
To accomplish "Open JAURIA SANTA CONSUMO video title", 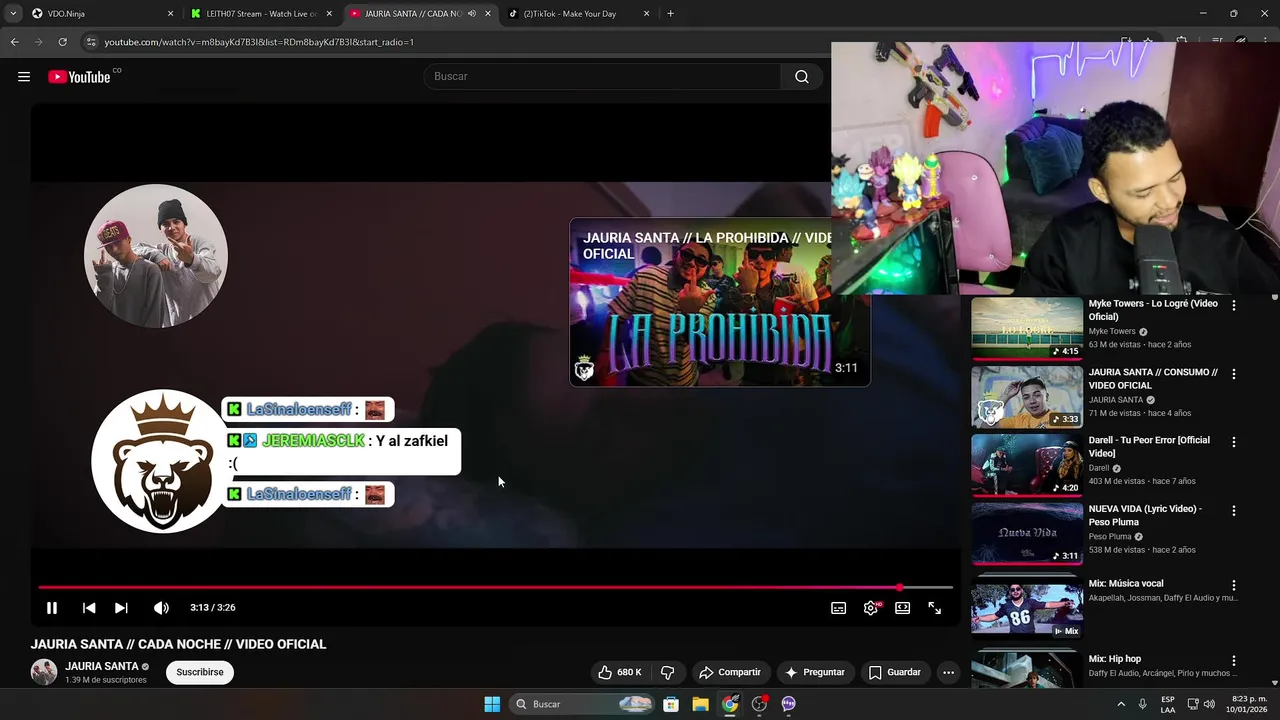I will tap(1153, 379).
